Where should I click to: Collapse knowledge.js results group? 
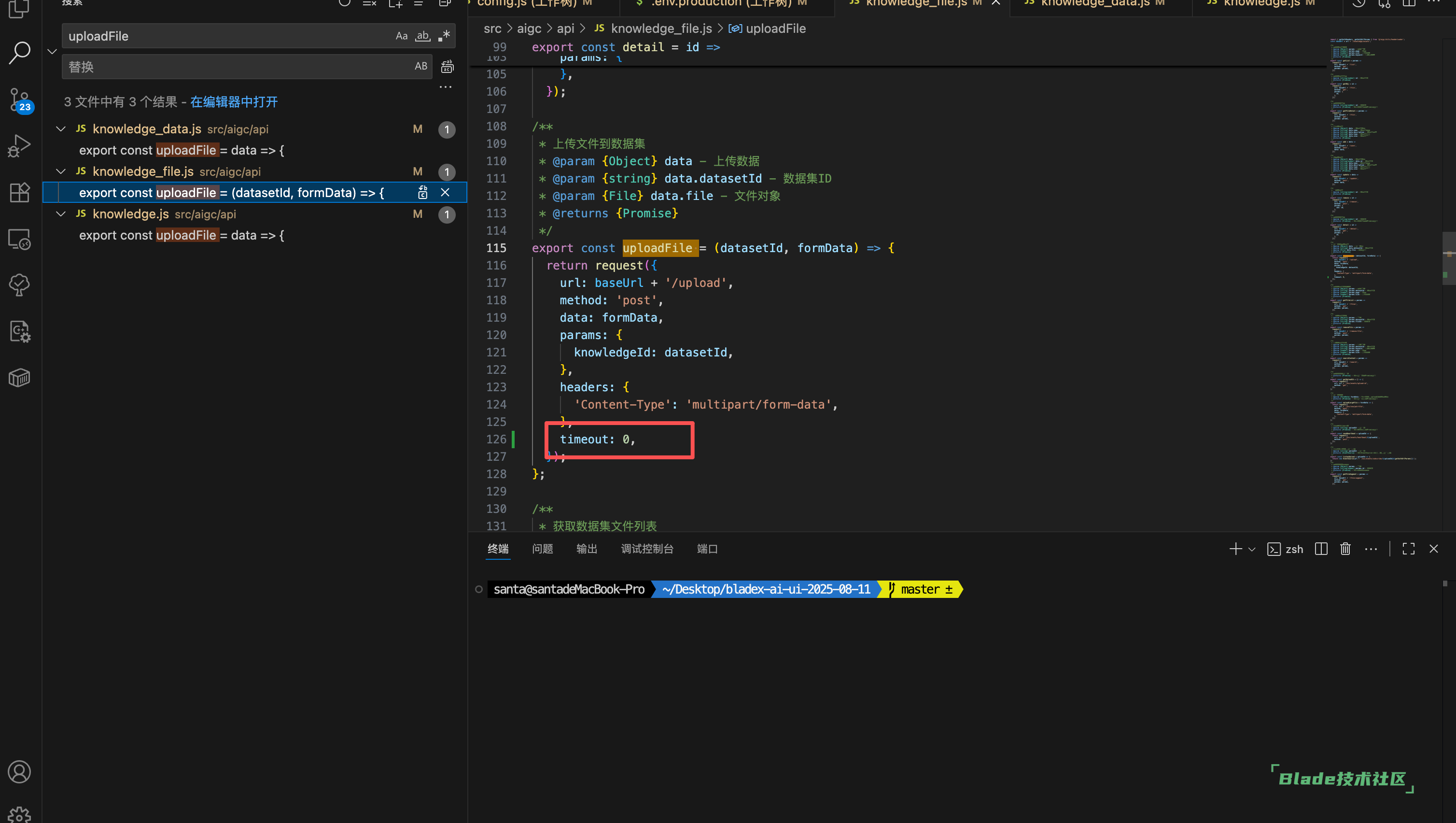tap(61, 214)
